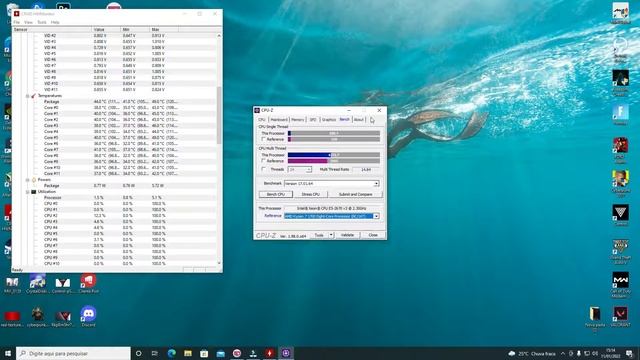Click the Value column header in HWMonitor
Image resolution: width=640 pixels, height=360 pixels.
pos(106,29)
